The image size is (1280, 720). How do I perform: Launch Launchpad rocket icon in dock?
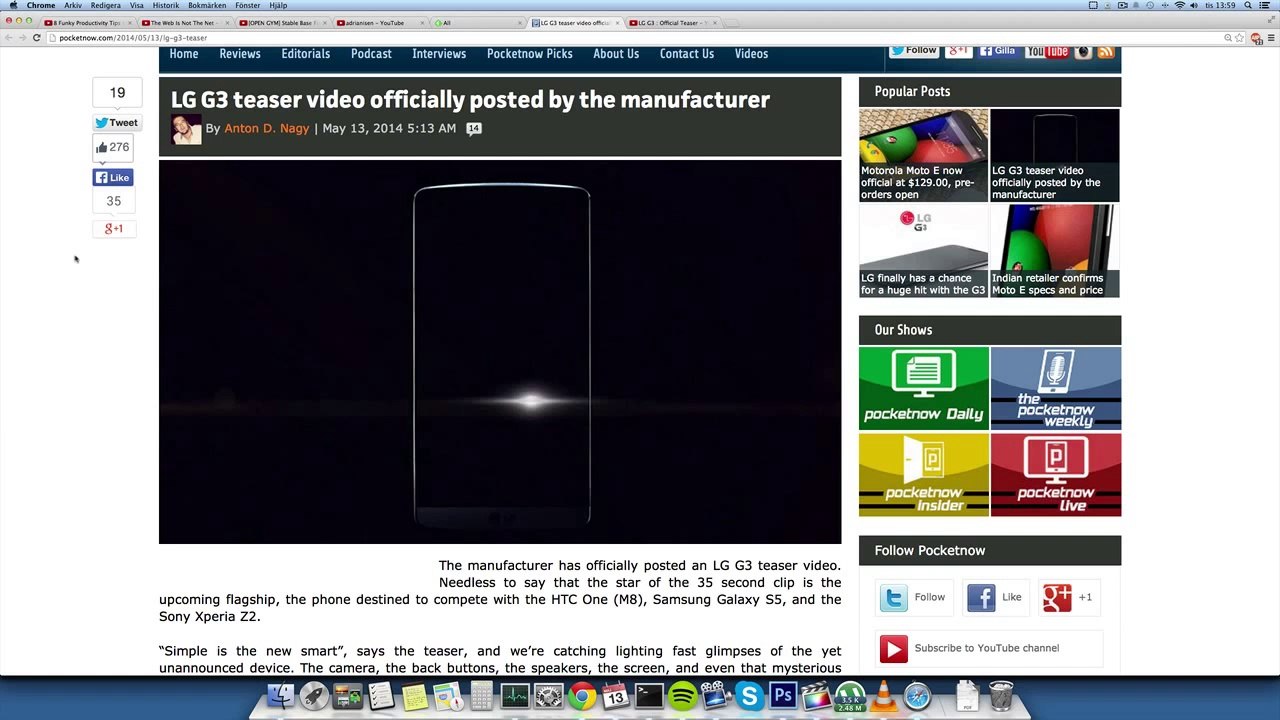pyautogui.click(x=314, y=695)
